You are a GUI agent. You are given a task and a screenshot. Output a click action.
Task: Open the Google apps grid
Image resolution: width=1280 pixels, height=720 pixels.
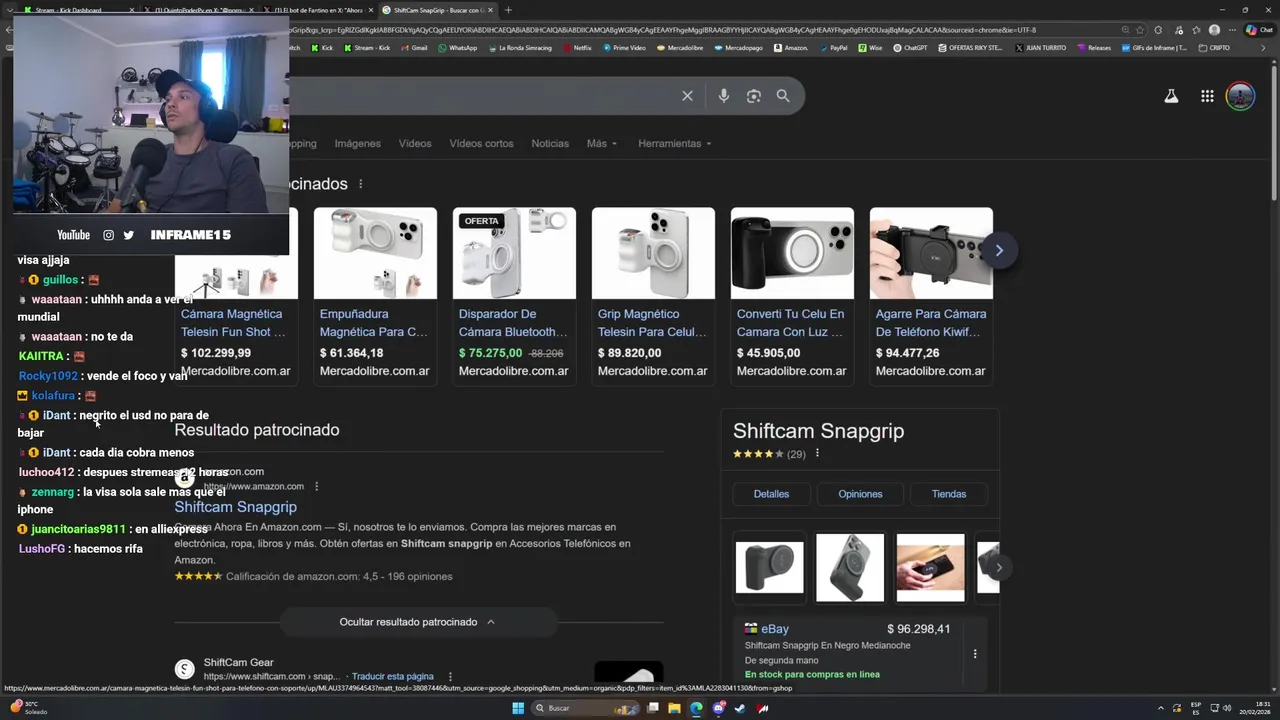tap(1207, 96)
